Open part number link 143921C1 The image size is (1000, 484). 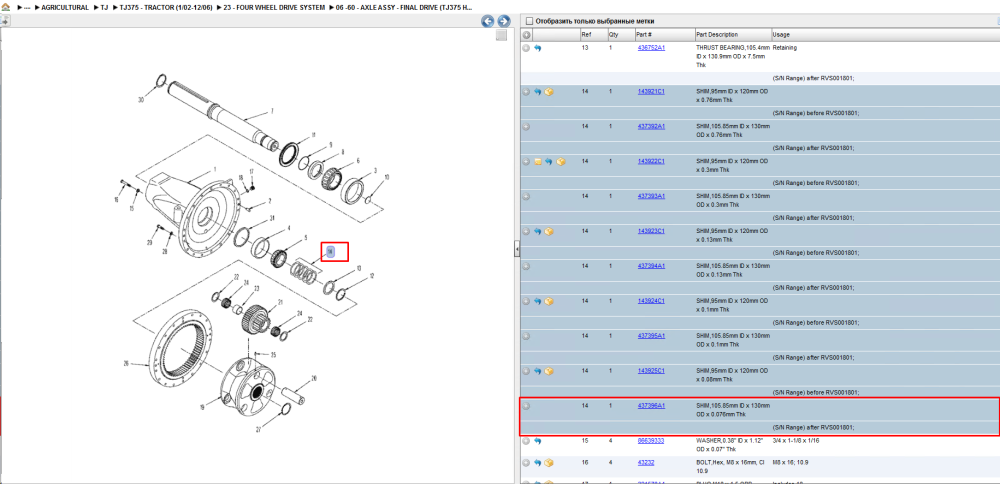tap(651, 92)
